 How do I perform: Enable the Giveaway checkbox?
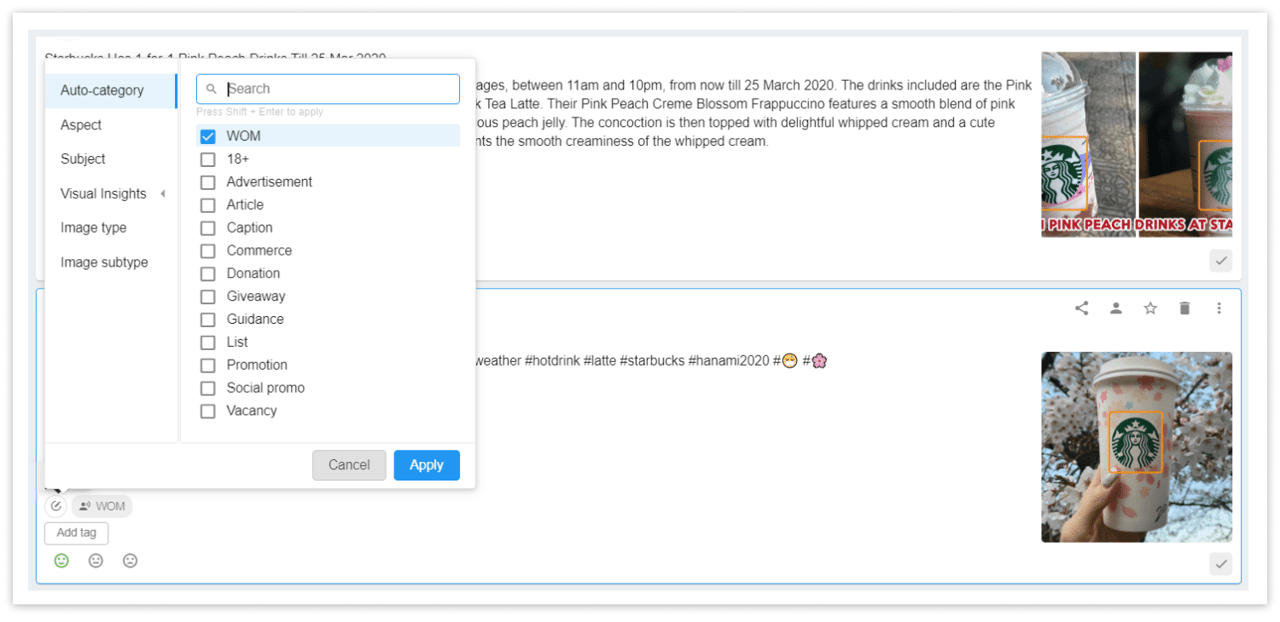coord(208,296)
